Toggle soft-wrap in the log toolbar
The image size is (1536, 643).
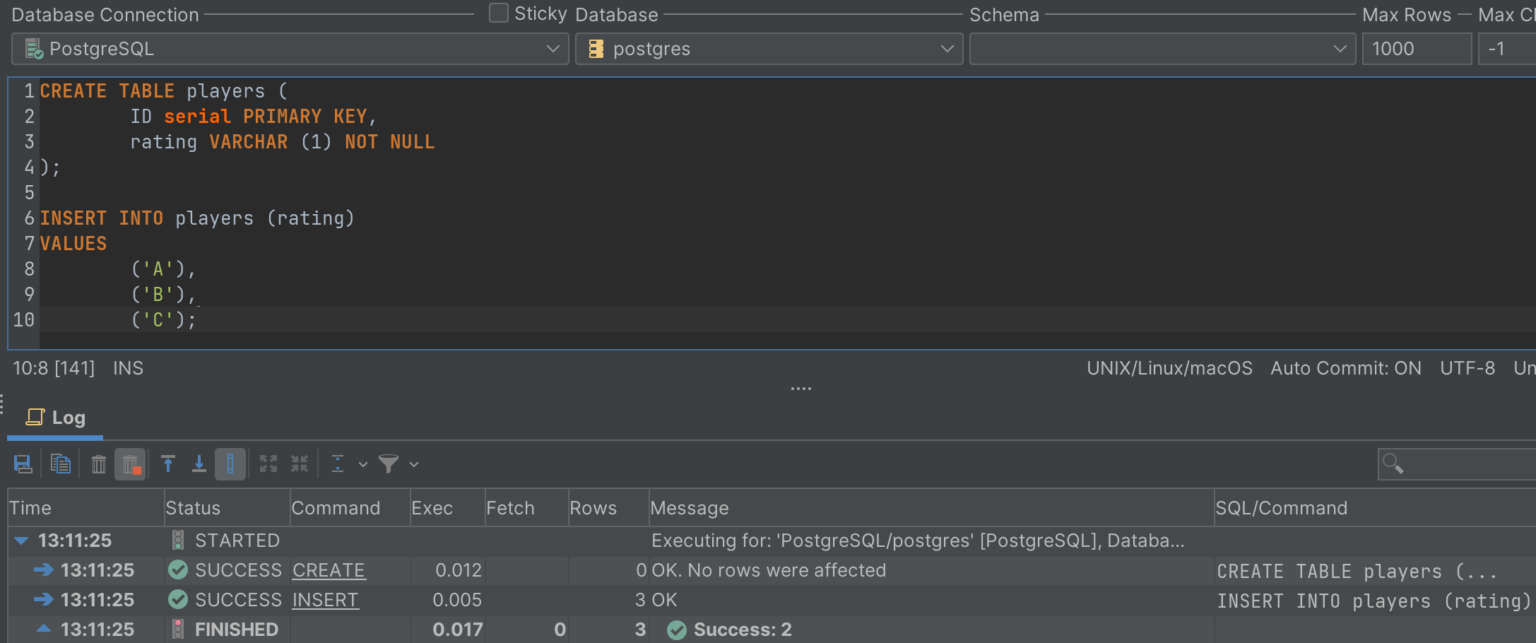[x=231, y=463]
